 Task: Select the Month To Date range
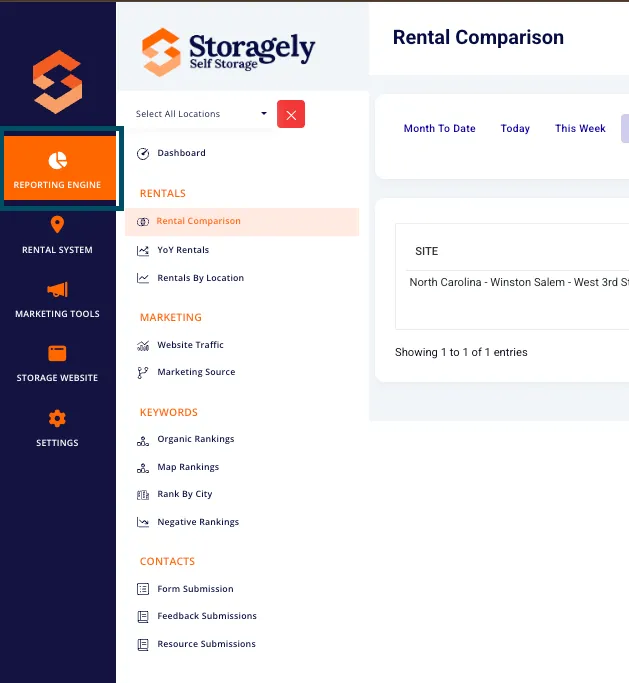[x=440, y=128]
